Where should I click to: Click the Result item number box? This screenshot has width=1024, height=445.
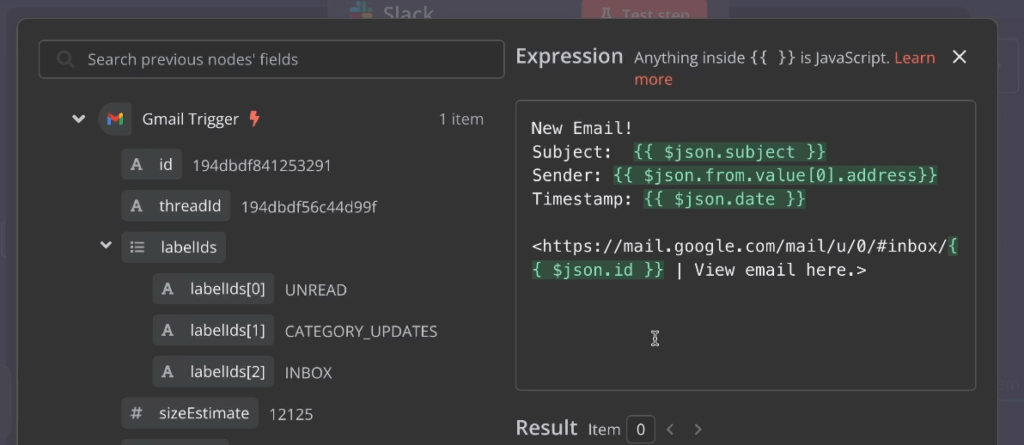[x=640, y=429]
